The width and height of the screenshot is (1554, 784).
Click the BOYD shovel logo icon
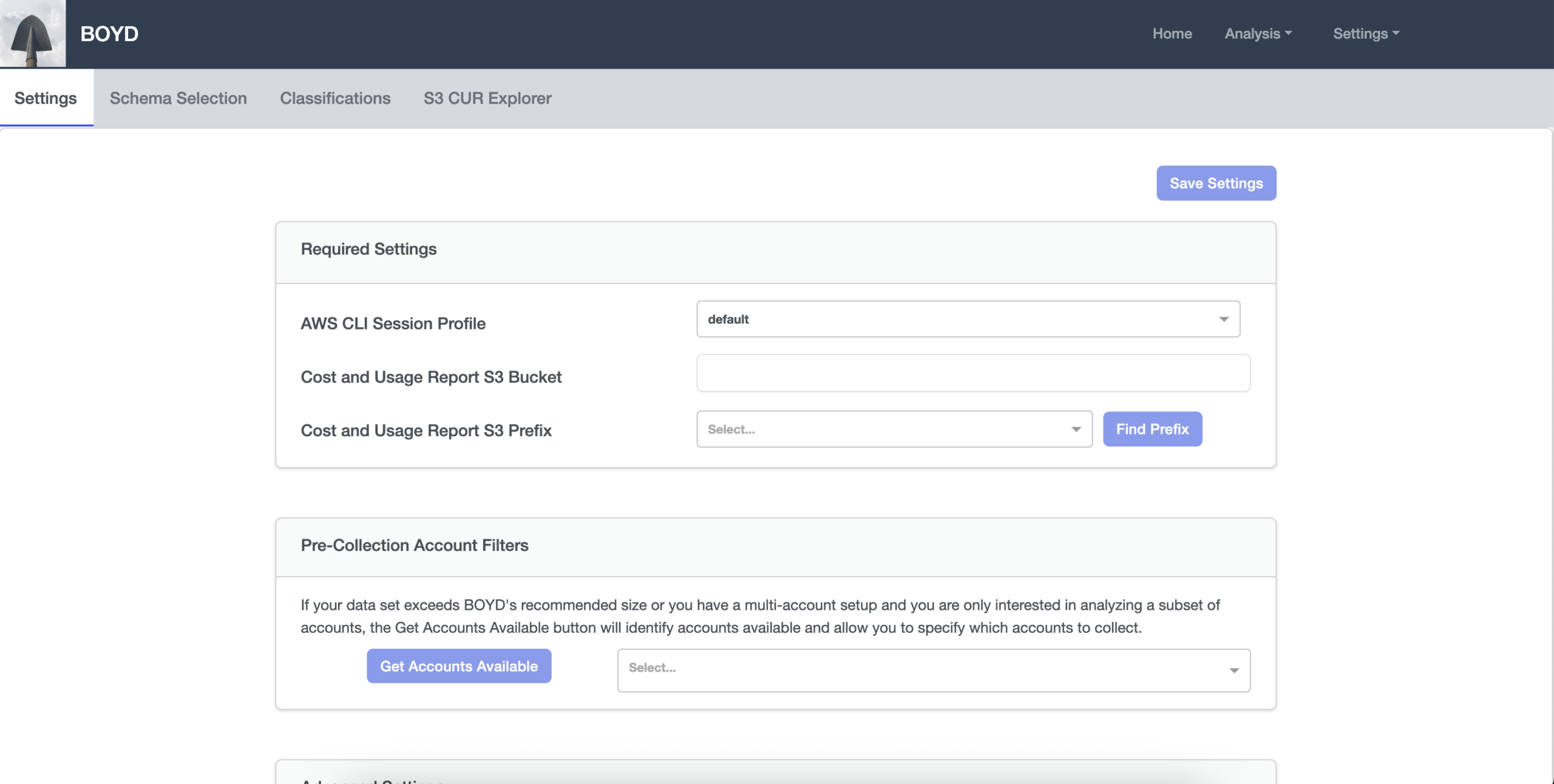(x=33, y=34)
